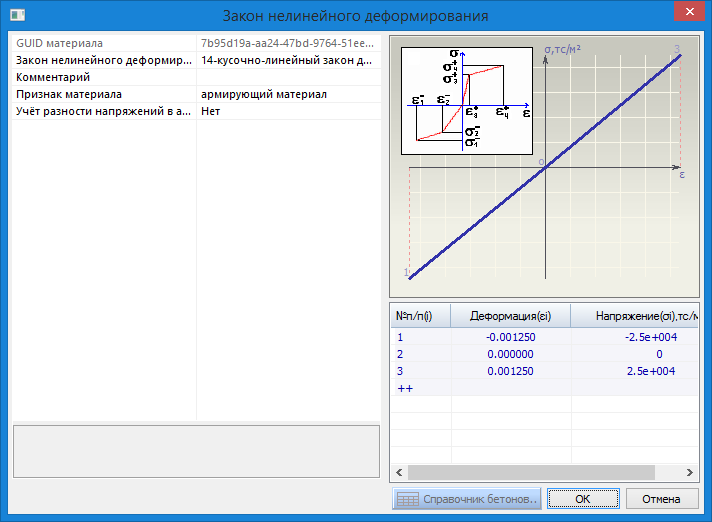712x522 pixels.
Task: Click the '№п/п(i)' column header
Action: tap(420, 315)
